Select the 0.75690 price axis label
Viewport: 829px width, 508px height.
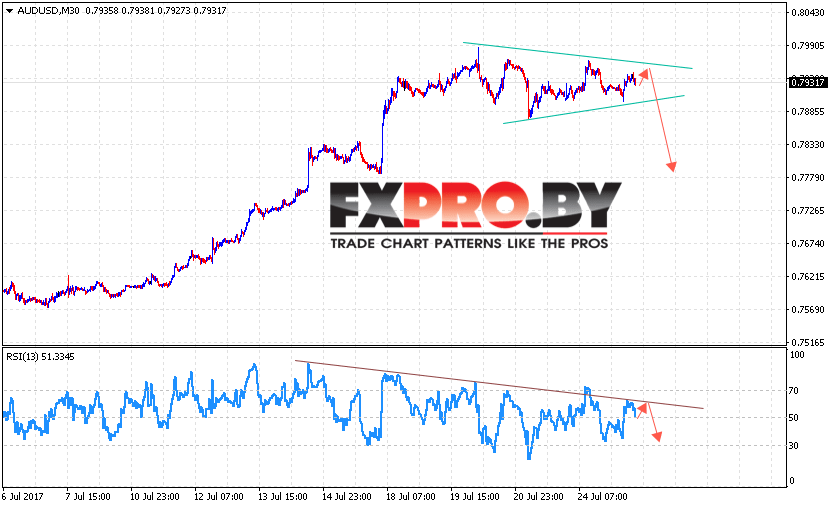808,309
